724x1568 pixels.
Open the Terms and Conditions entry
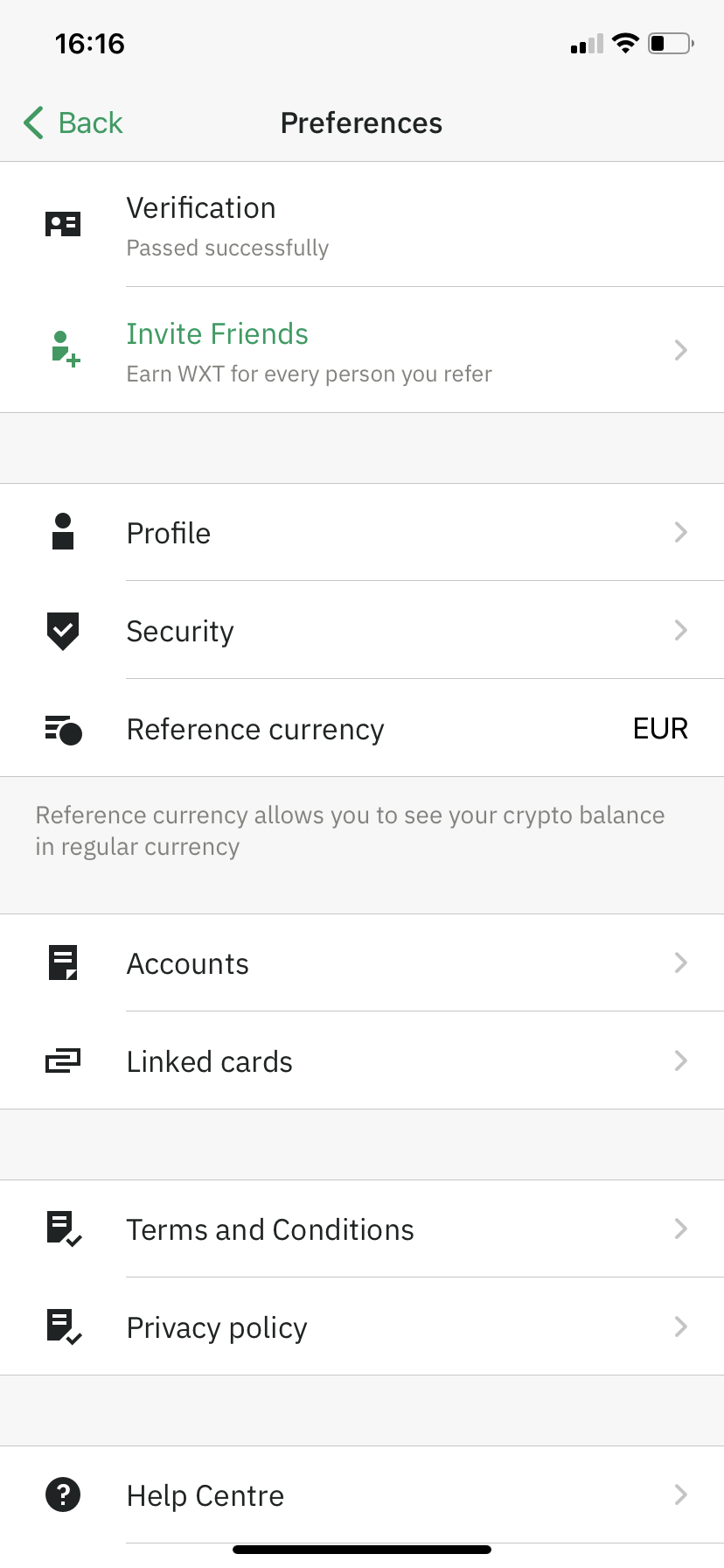point(270,1230)
